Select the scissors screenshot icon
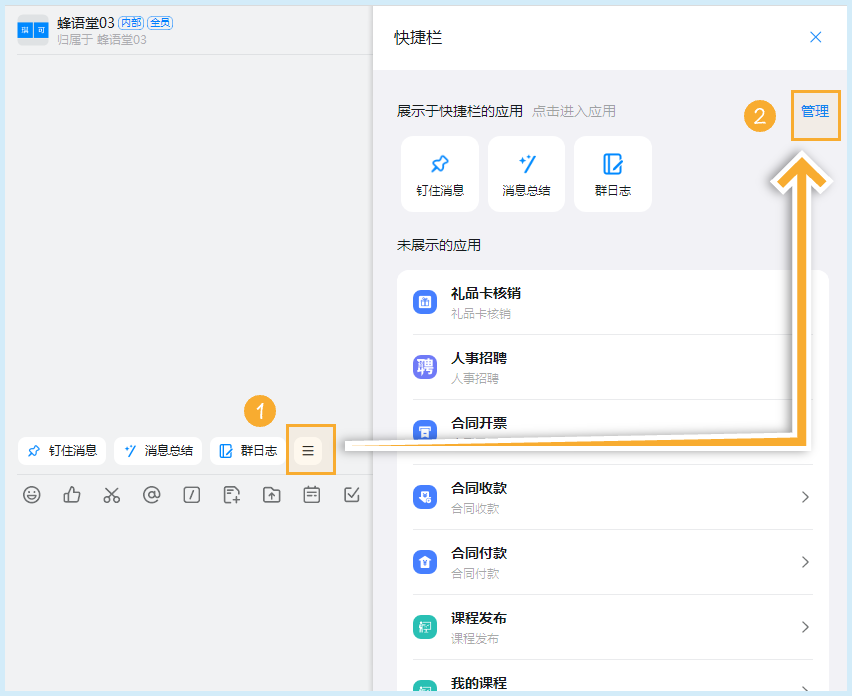Viewport: 852px width, 696px height. [x=112, y=494]
